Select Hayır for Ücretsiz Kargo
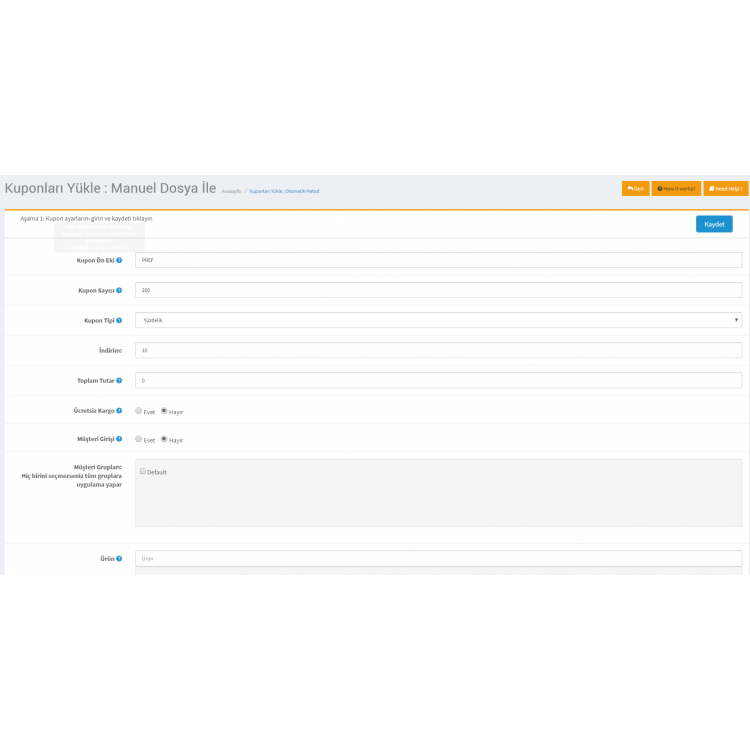Screen dimensions: 750x750 click(x=164, y=411)
